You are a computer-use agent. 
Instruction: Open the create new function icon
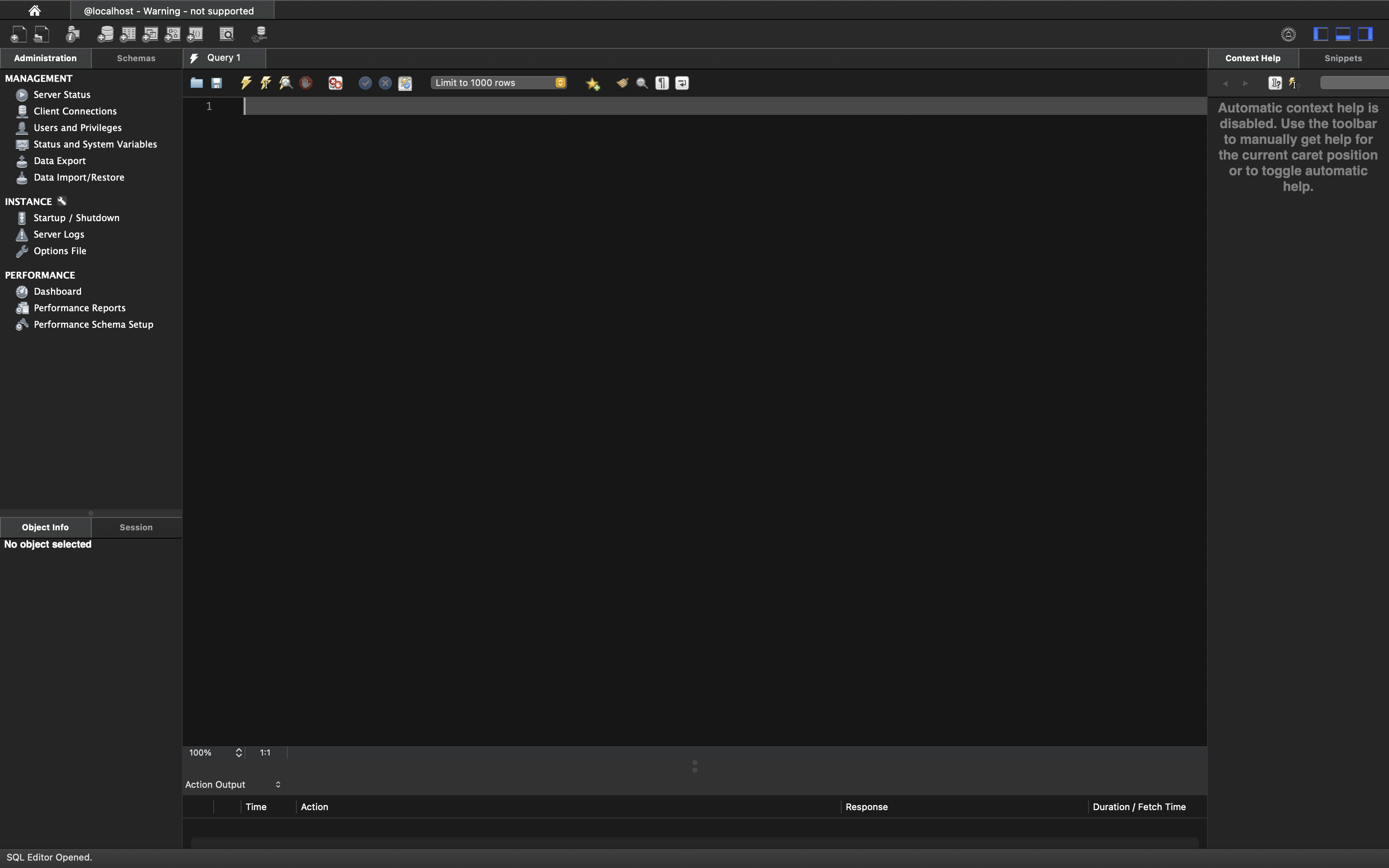pyautogui.click(x=195, y=34)
